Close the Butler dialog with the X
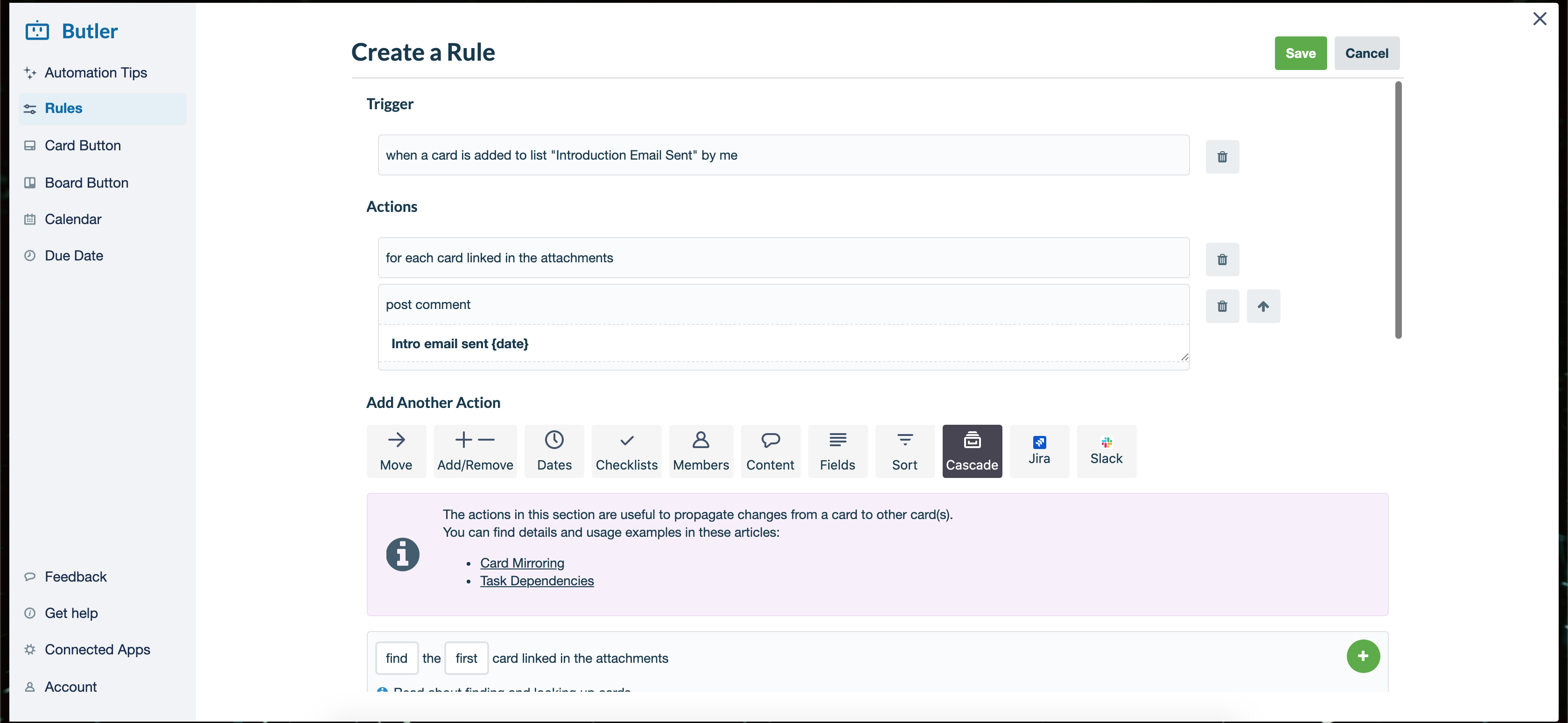Image resolution: width=1568 pixels, height=723 pixels. (1540, 19)
